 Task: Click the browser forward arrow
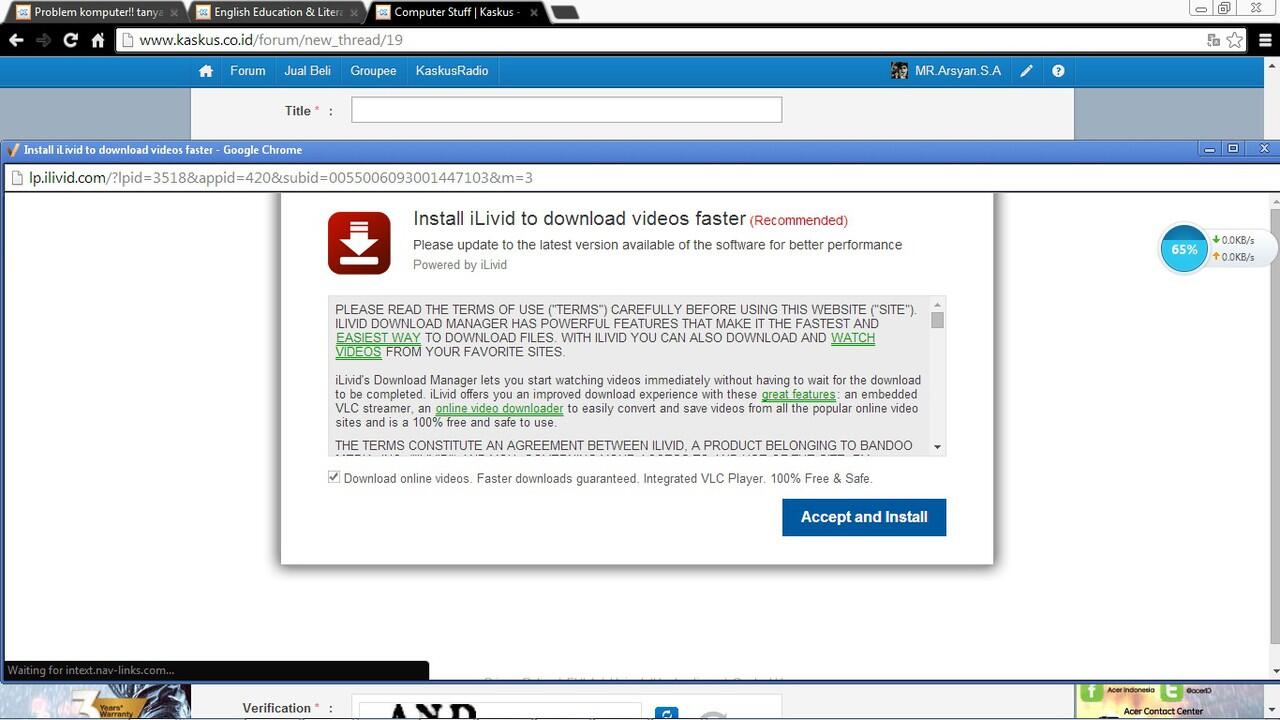click(43, 40)
